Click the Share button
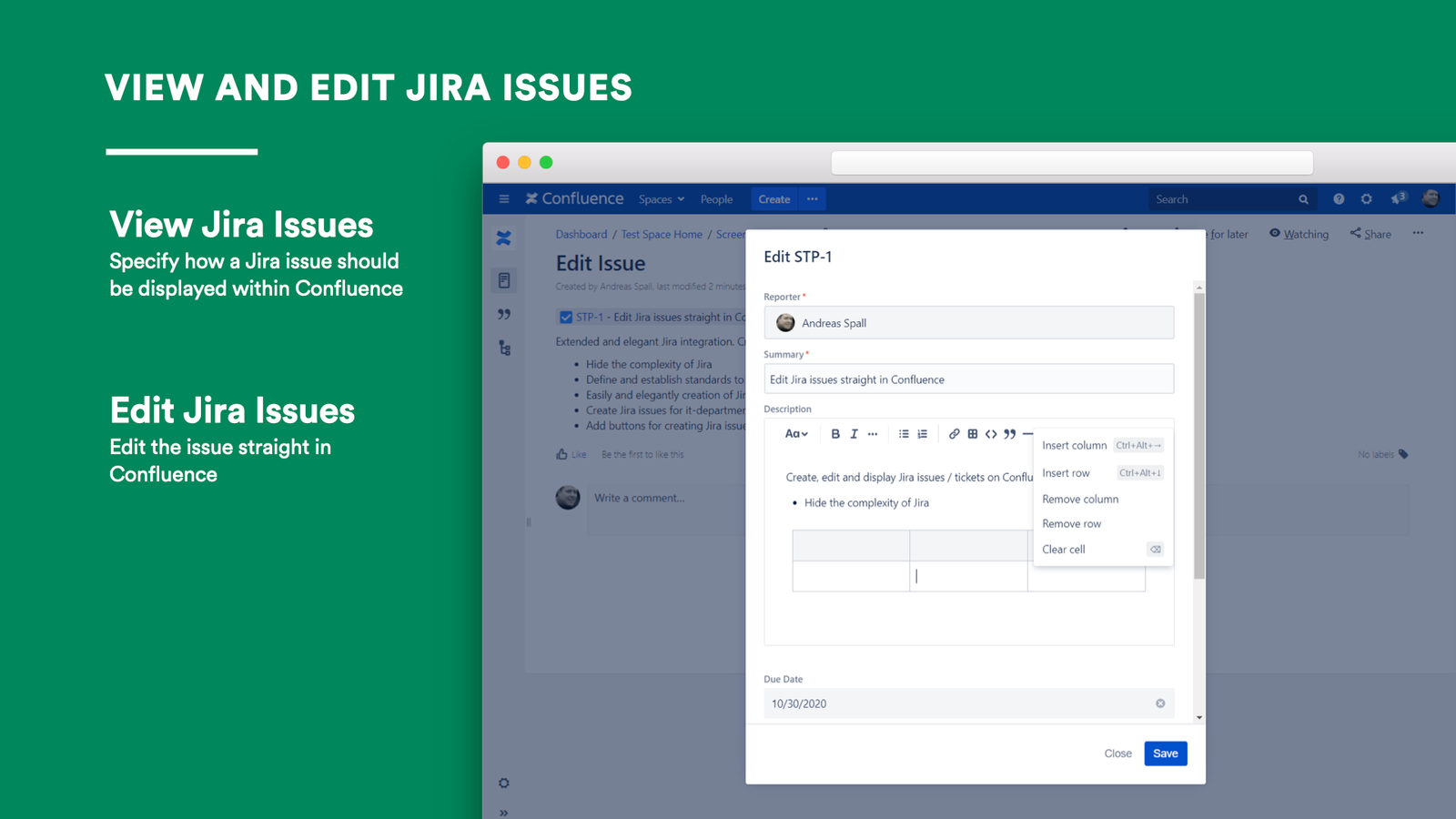Image resolution: width=1456 pixels, height=819 pixels. (1370, 234)
